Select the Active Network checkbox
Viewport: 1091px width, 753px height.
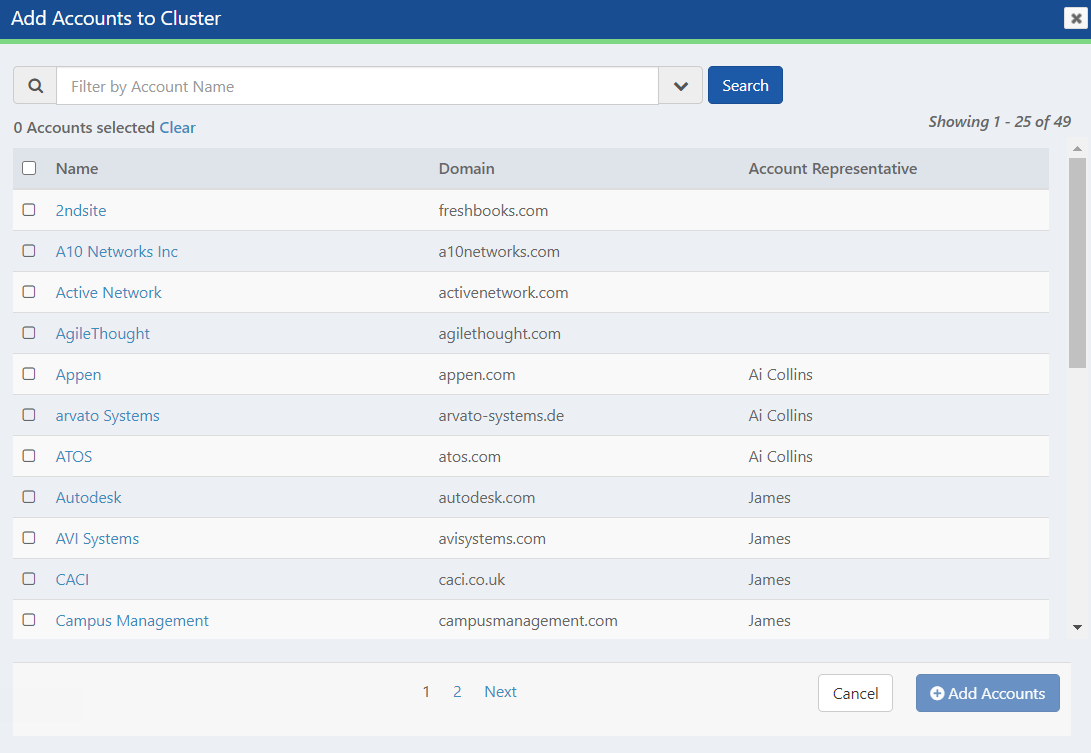click(29, 292)
